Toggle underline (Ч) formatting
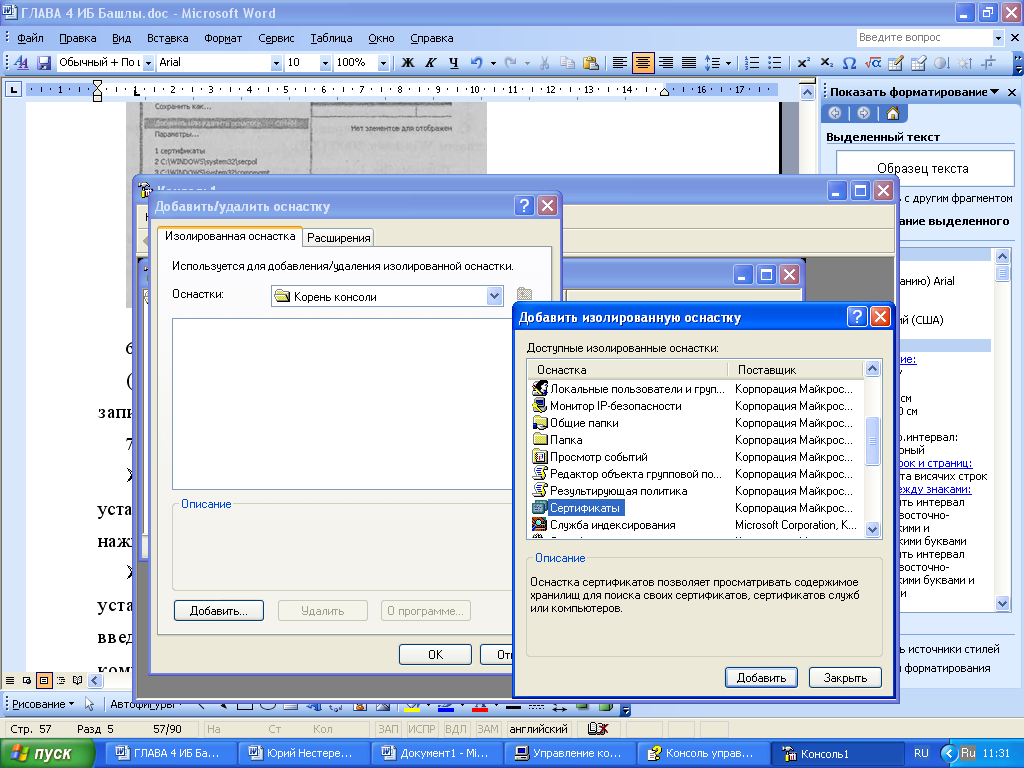 [x=453, y=63]
